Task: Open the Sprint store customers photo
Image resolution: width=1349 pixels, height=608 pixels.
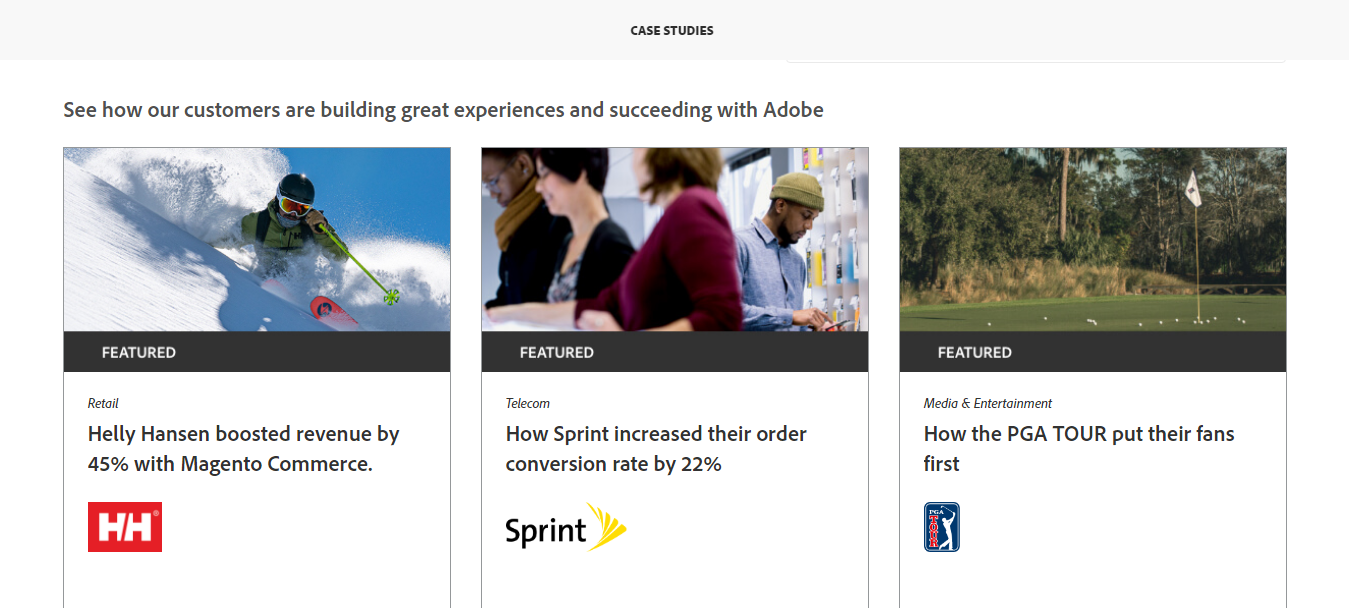Action: (x=674, y=240)
